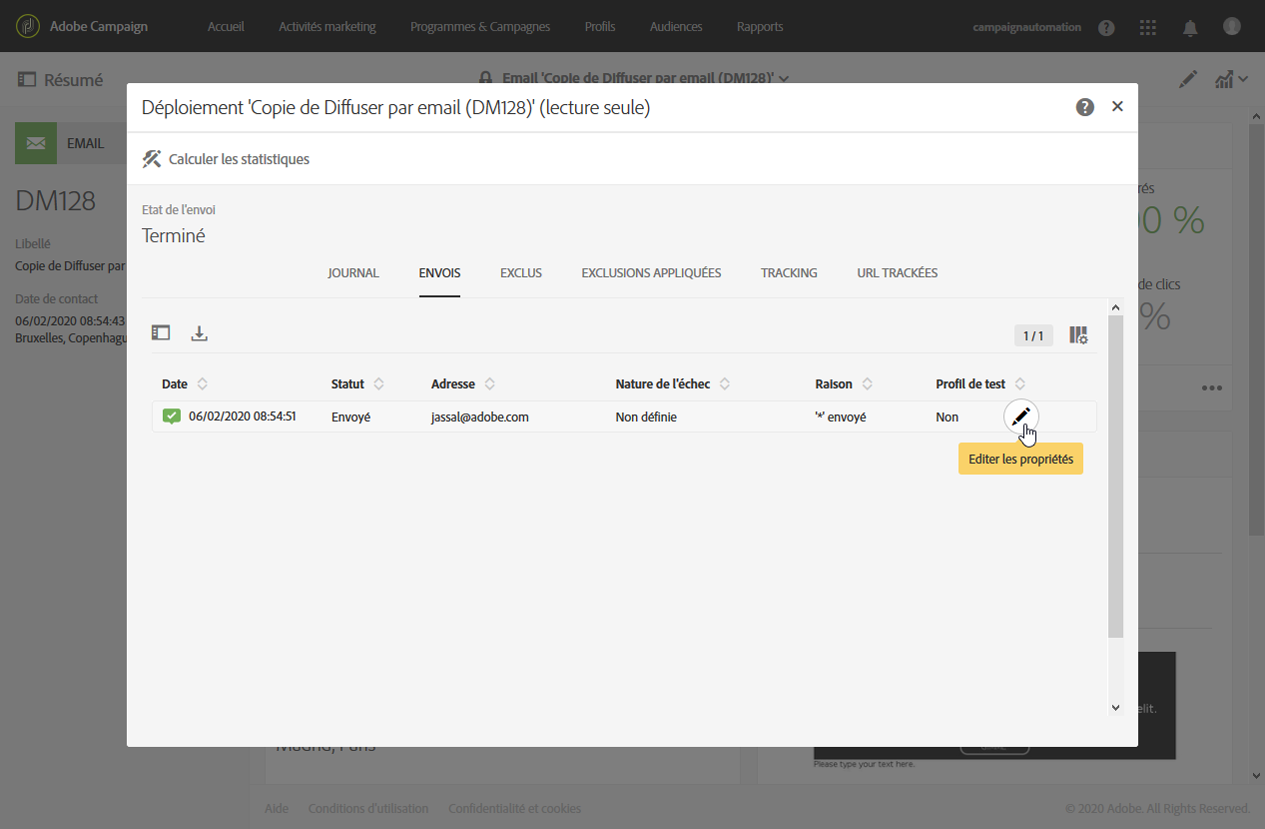Open the URL TRACKÉES tab

(x=897, y=273)
